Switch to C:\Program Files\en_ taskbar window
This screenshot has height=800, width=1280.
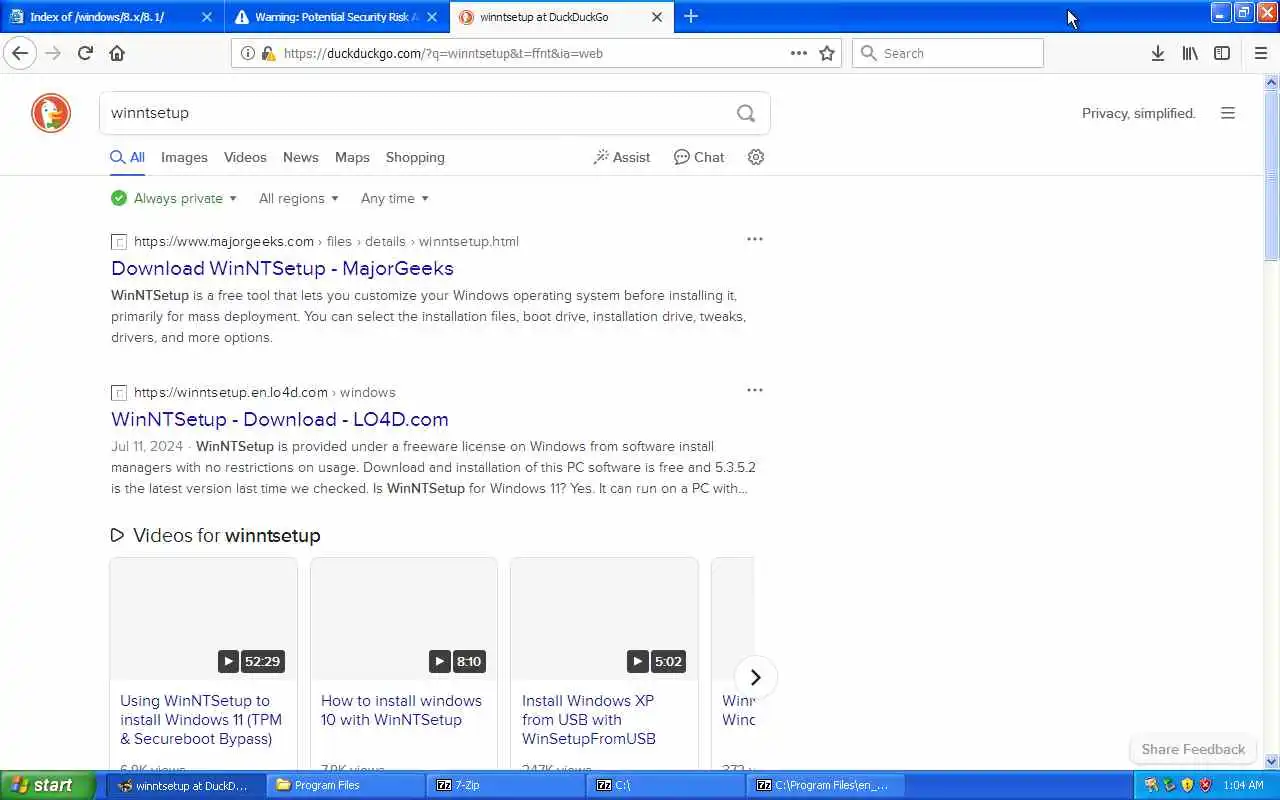point(827,785)
